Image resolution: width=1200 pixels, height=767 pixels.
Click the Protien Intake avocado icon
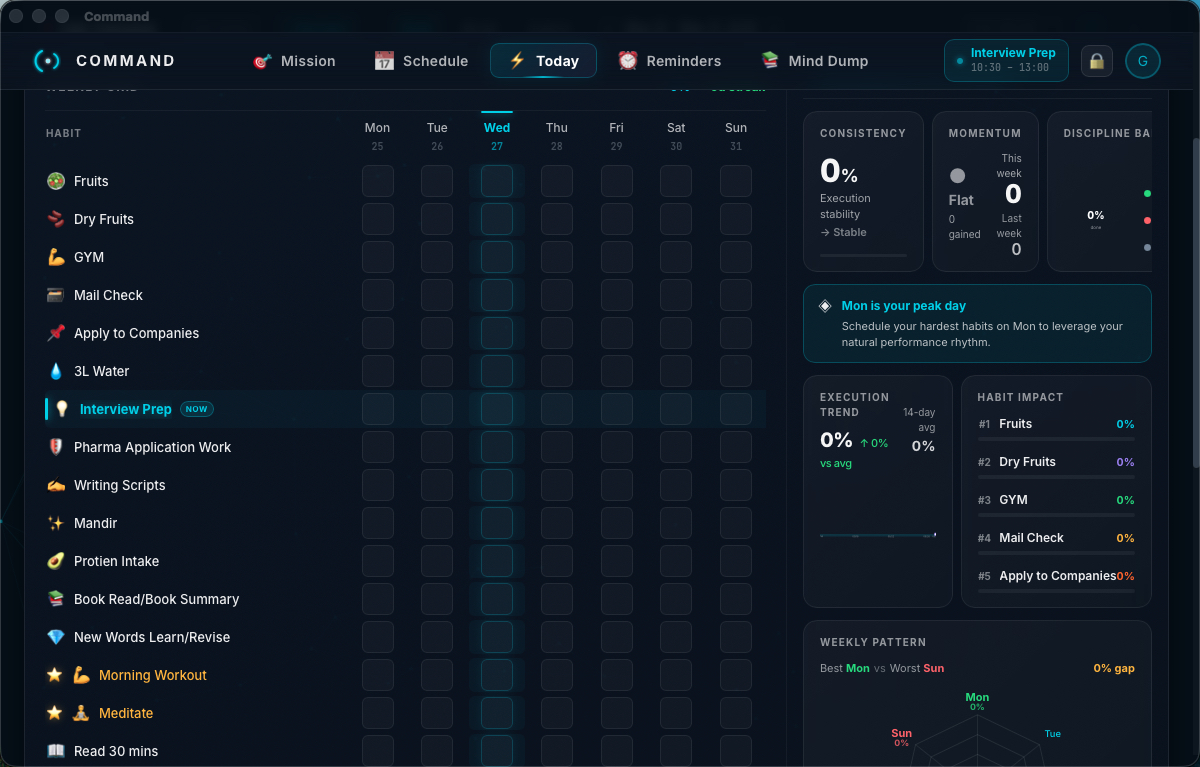pos(56,561)
